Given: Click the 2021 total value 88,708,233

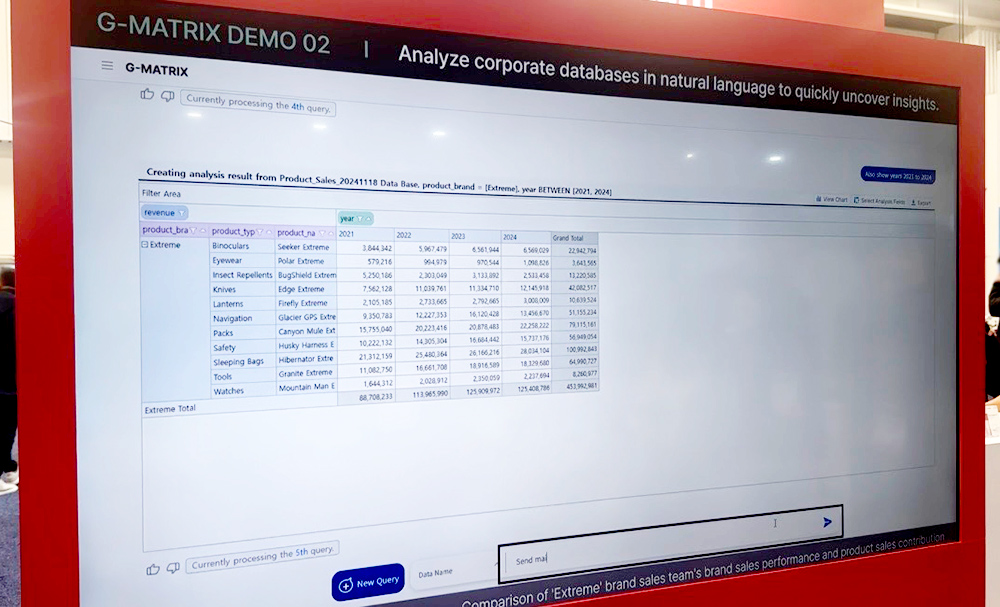Looking at the screenshot, I should click(x=376, y=397).
